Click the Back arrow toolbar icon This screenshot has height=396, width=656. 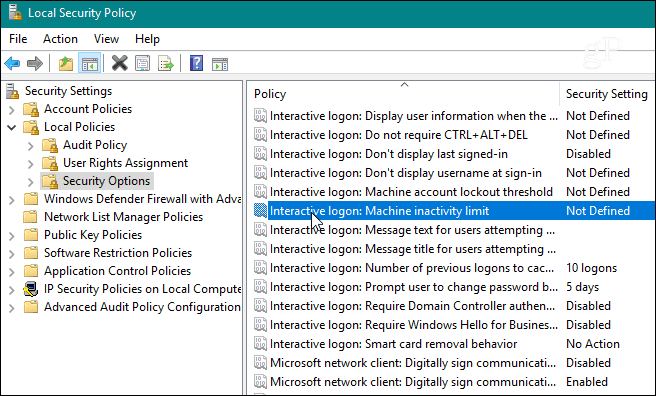pyautogui.click(x=13, y=64)
